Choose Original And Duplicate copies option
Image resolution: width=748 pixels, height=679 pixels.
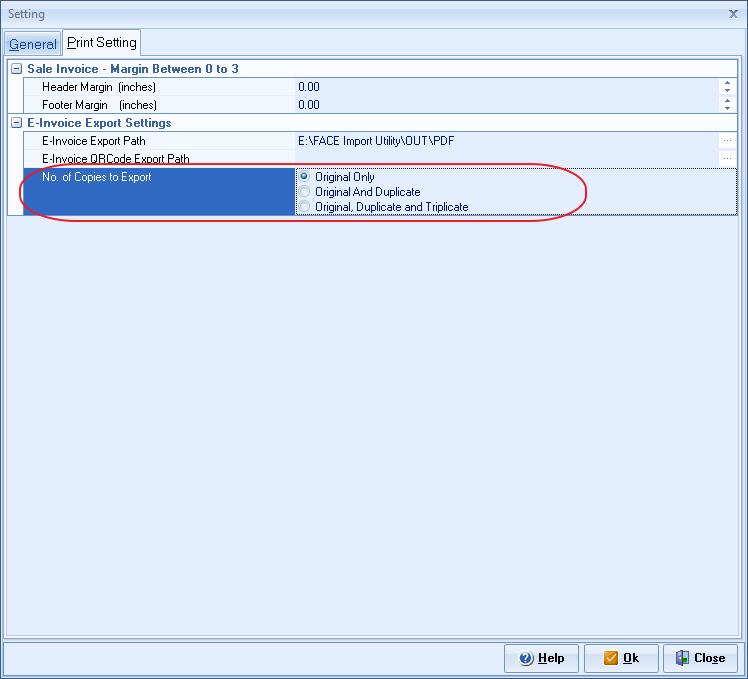tap(305, 192)
